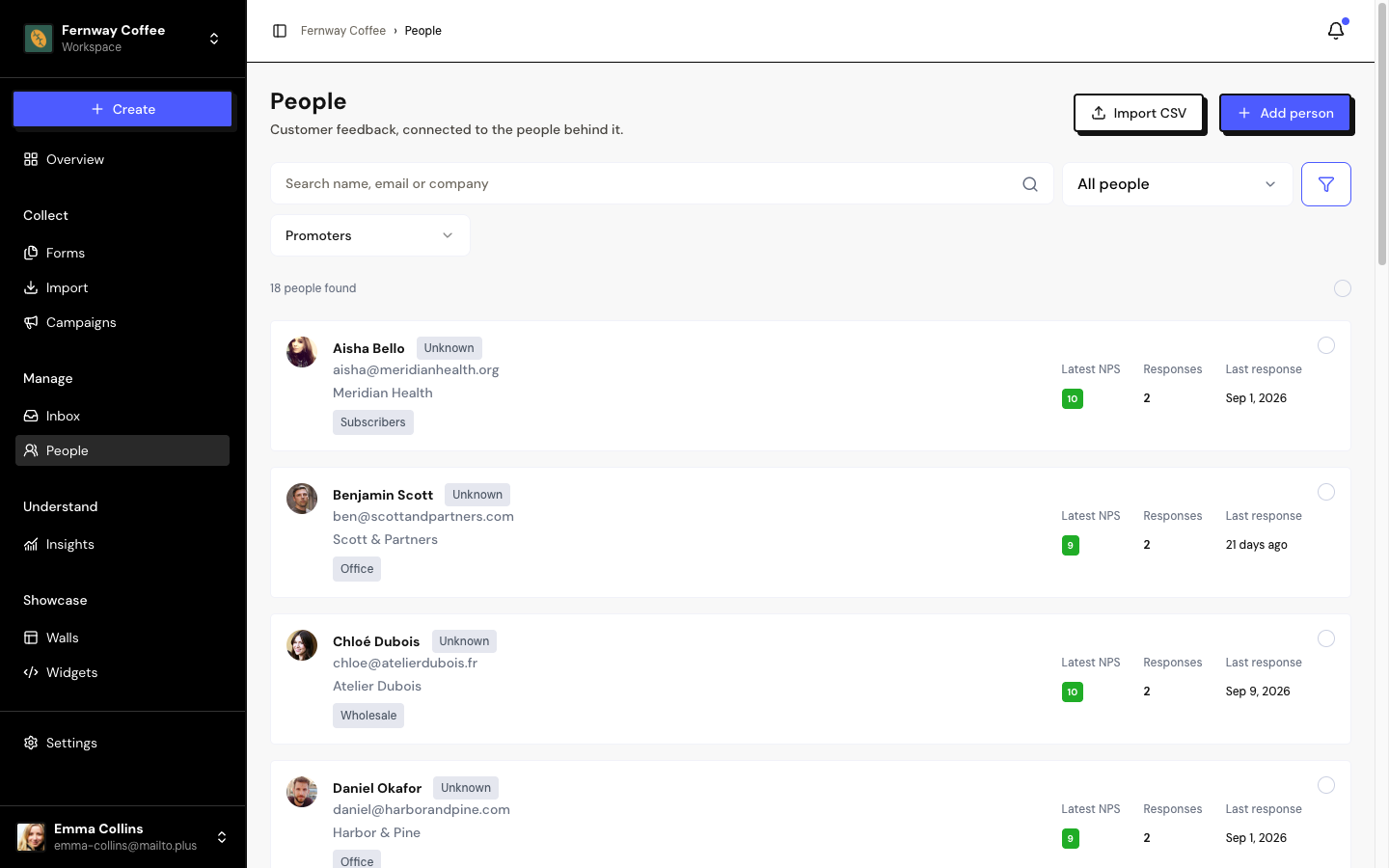
Task: Click the search magnifier icon
Action: pos(1030,184)
